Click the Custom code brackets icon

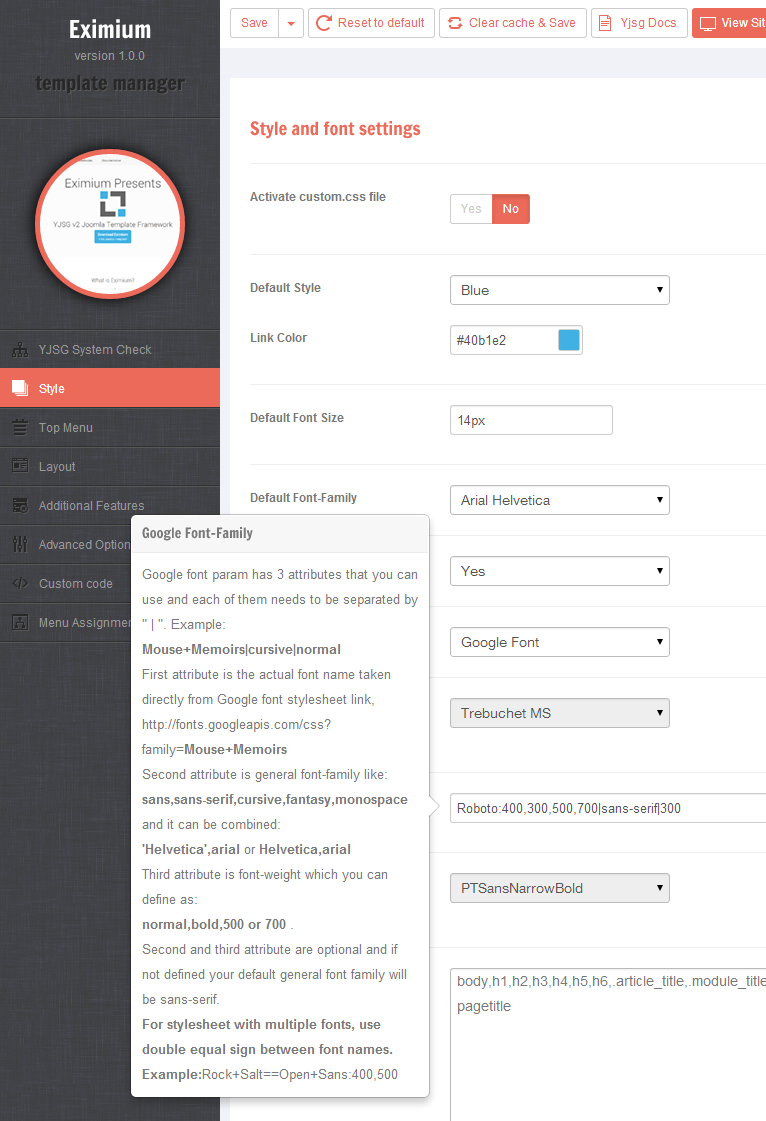(x=20, y=583)
